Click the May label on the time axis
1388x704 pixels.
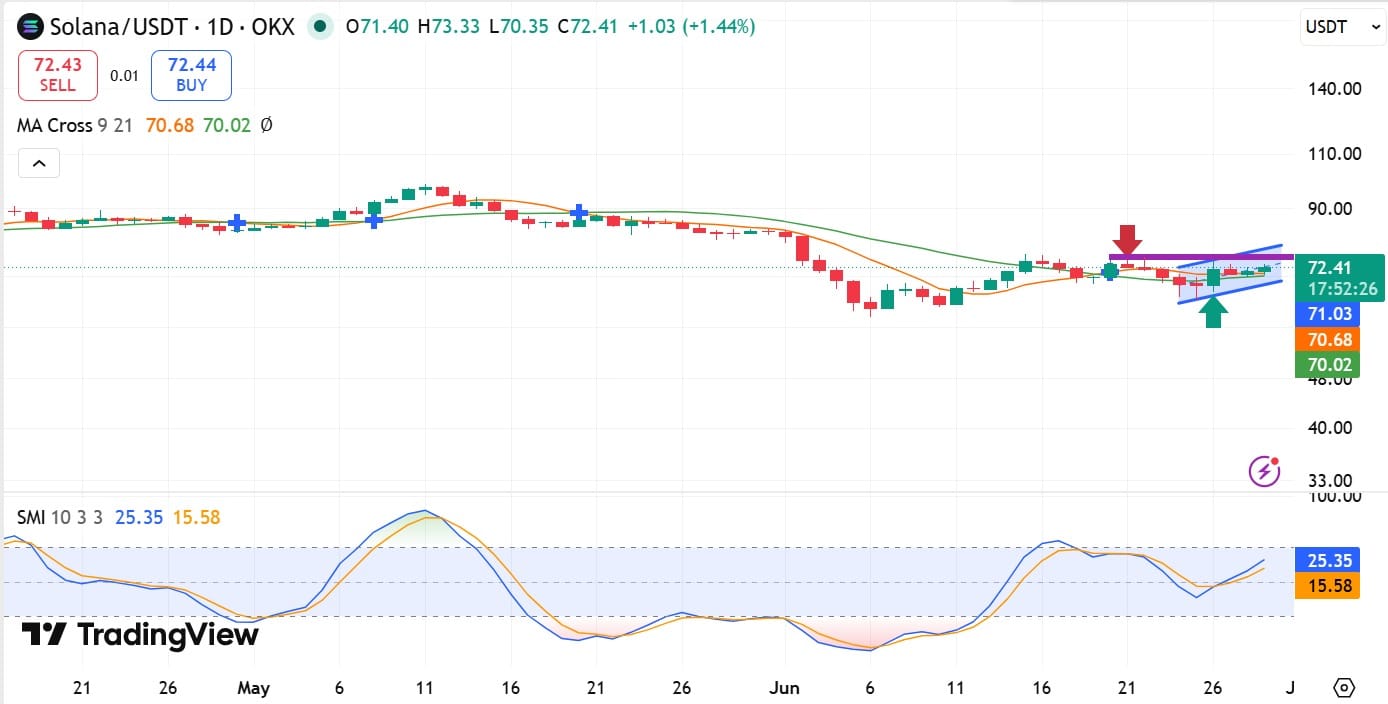click(x=254, y=688)
